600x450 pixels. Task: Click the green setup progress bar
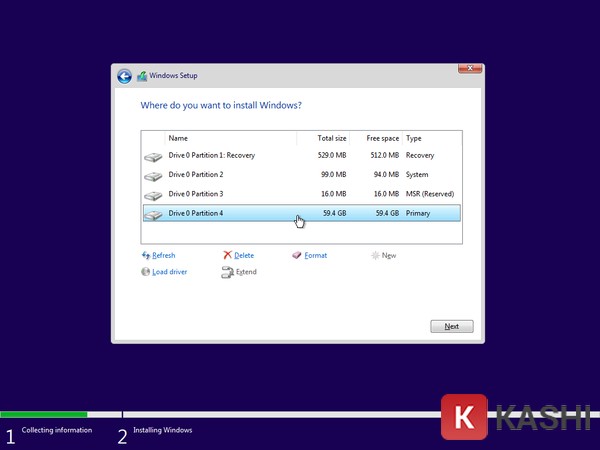pos(43,414)
